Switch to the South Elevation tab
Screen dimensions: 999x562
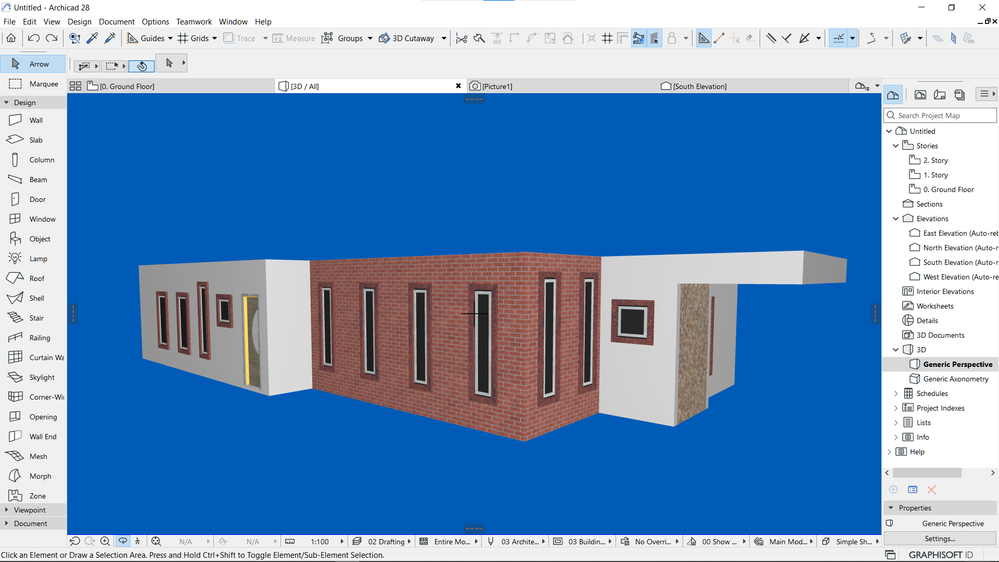[699, 86]
